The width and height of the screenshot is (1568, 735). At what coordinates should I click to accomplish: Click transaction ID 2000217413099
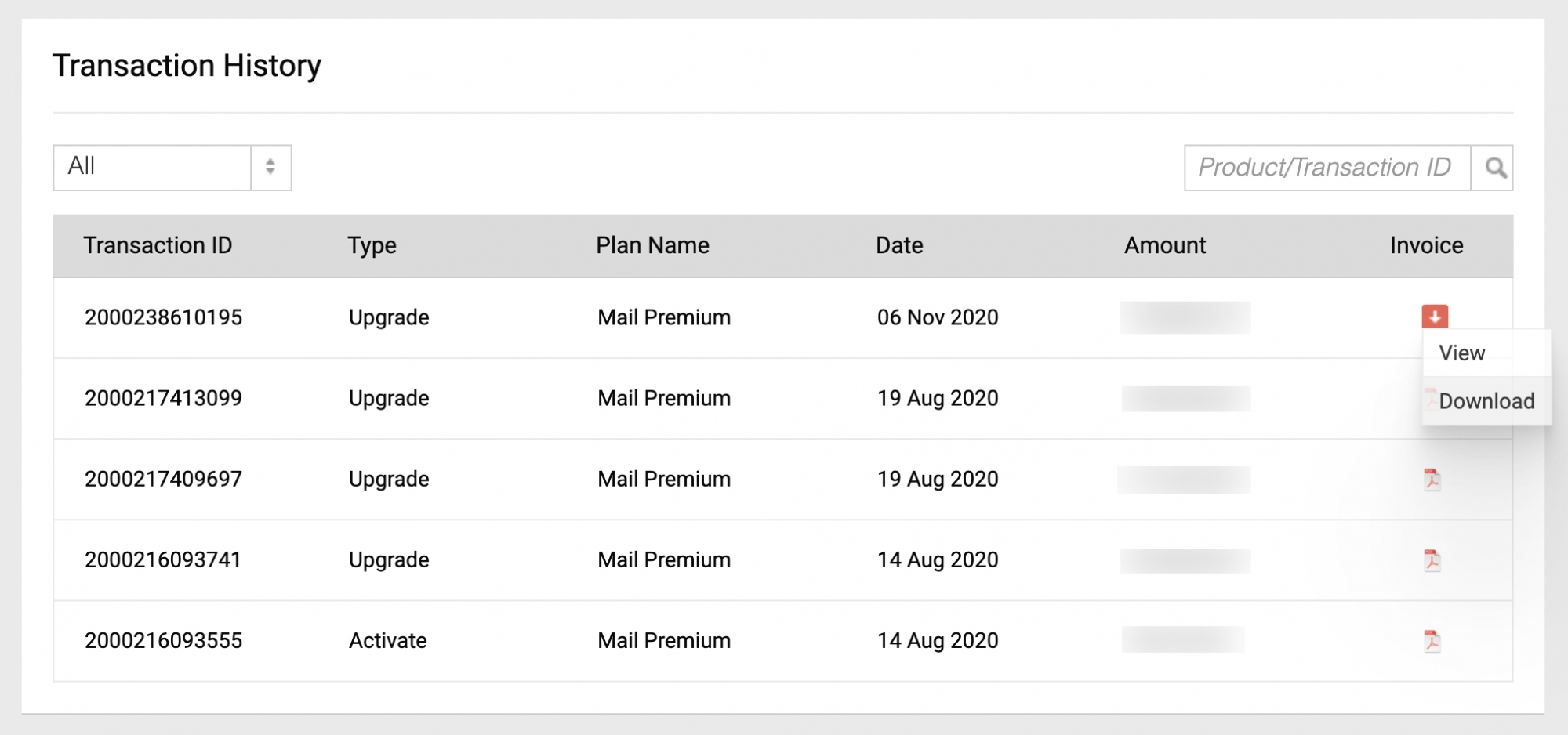(163, 398)
